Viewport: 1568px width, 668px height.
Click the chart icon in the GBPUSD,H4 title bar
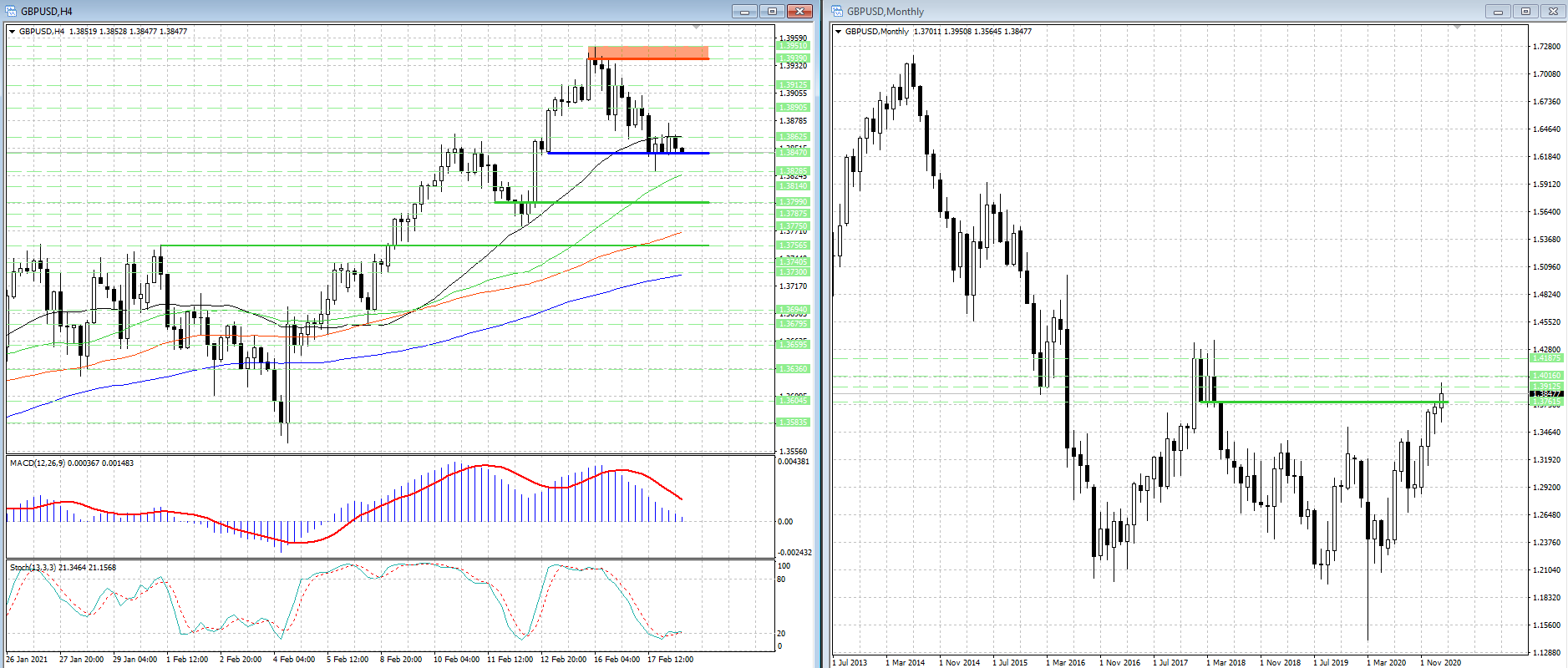coord(12,11)
